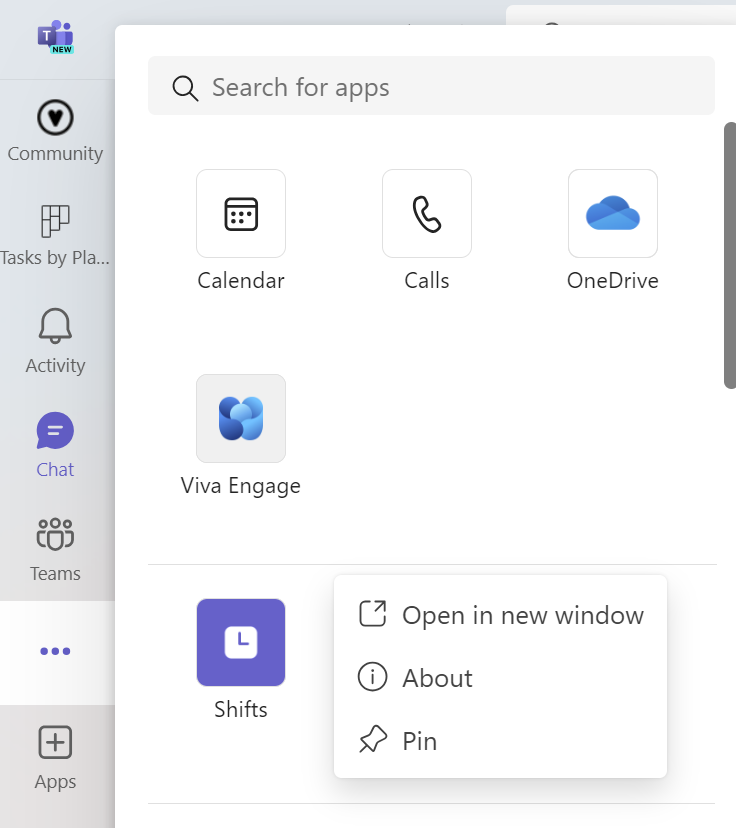This screenshot has height=828, width=736.
Task: Go to Community in the sidebar
Action: [x=55, y=130]
